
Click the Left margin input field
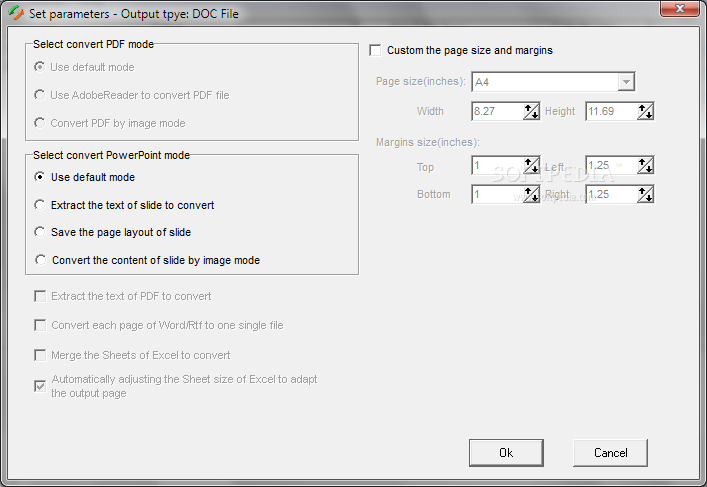click(x=611, y=165)
